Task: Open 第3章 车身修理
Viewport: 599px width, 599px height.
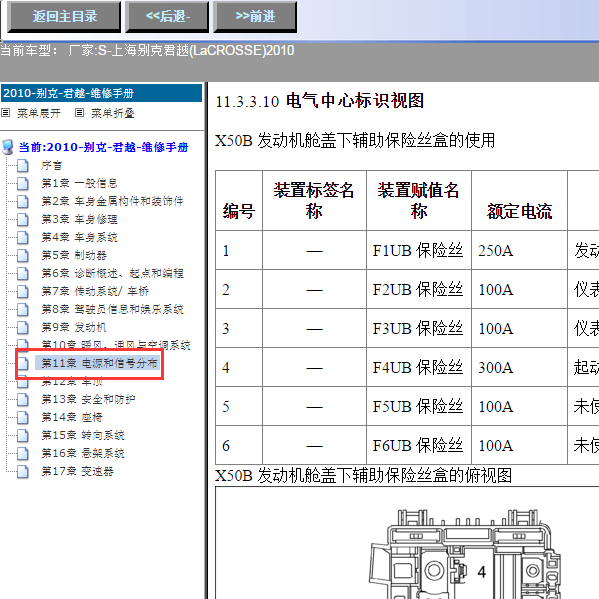Action: point(79,219)
